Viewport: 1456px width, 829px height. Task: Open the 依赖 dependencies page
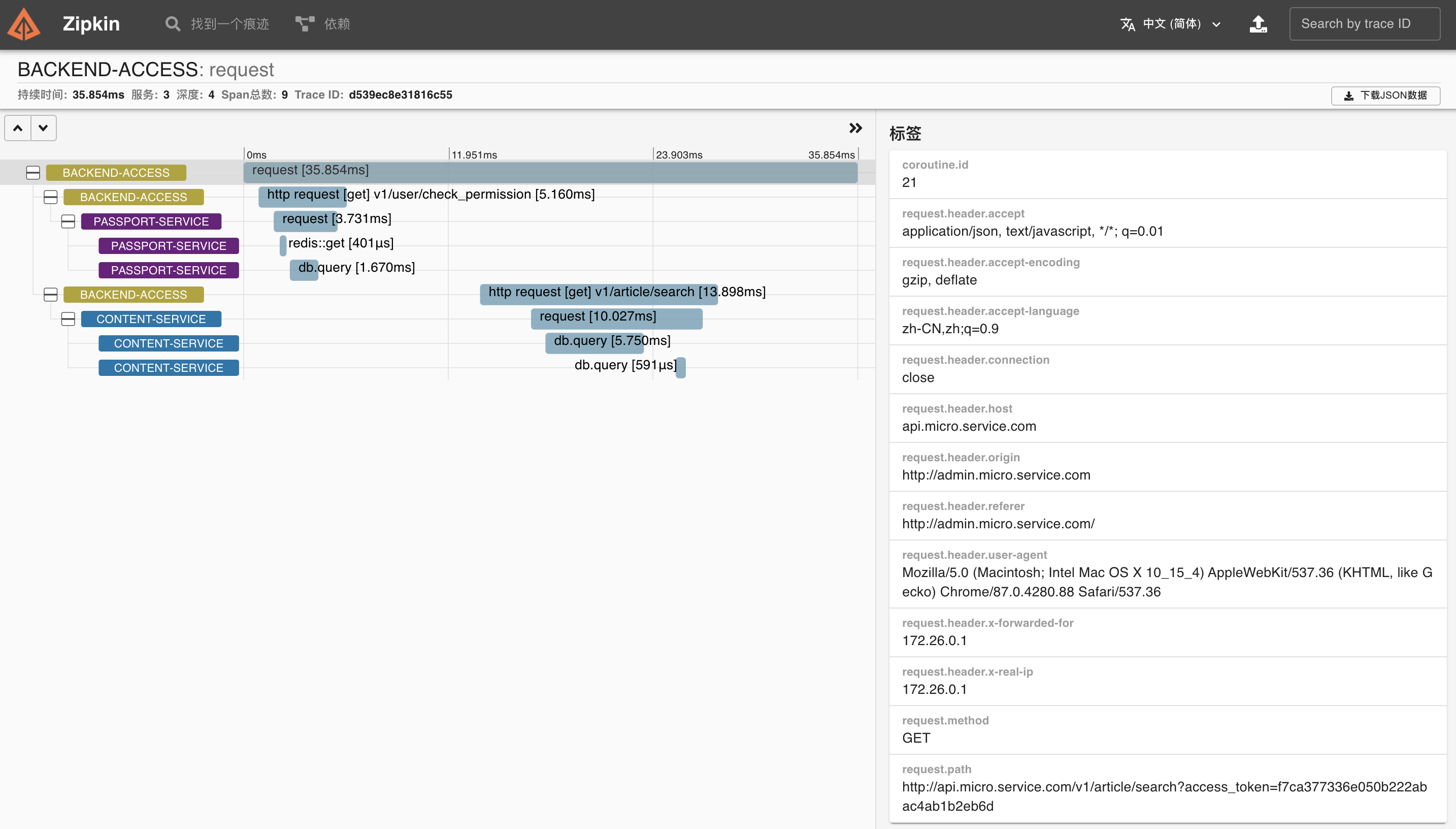pyautogui.click(x=337, y=24)
